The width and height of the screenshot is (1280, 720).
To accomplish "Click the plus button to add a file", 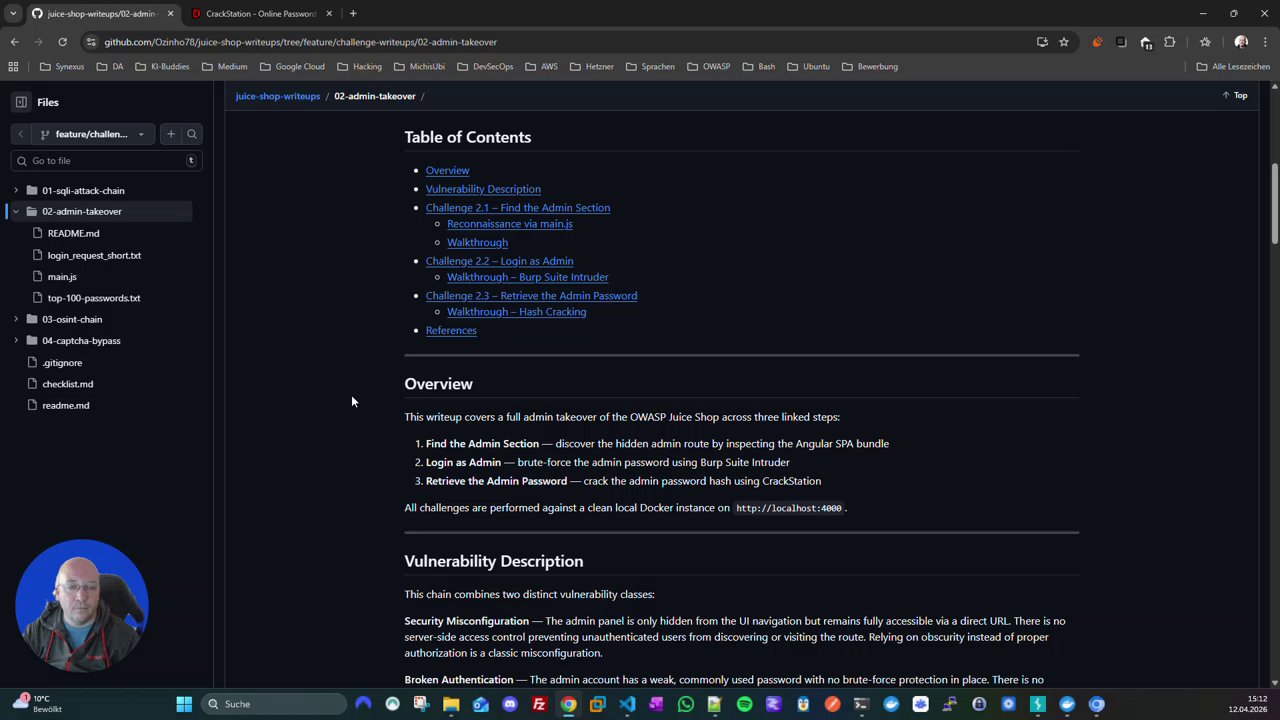I will (x=171, y=134).
